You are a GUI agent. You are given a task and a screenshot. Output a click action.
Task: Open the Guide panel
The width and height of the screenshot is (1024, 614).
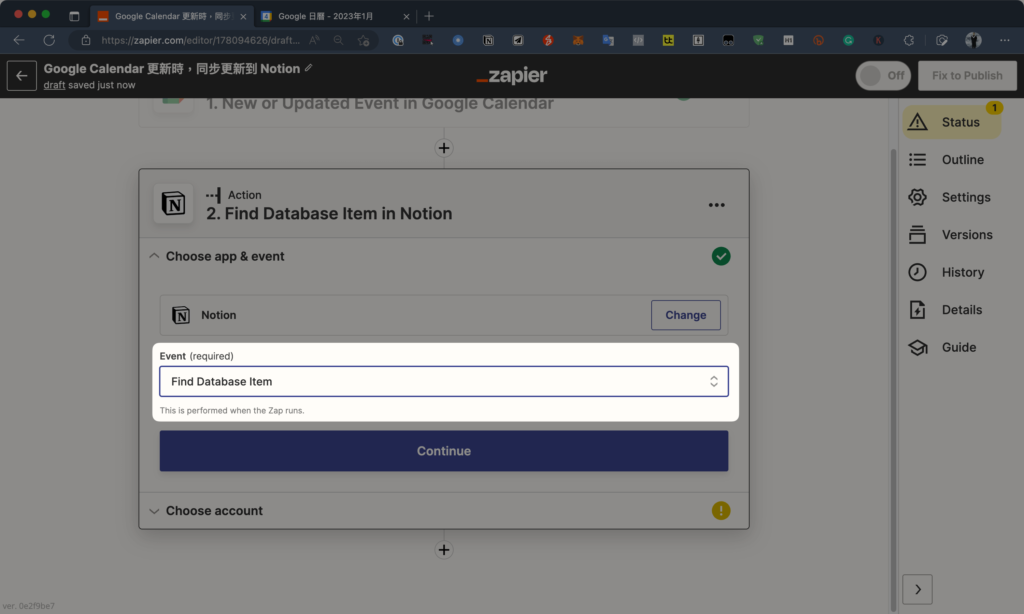[x=942, y=347]
